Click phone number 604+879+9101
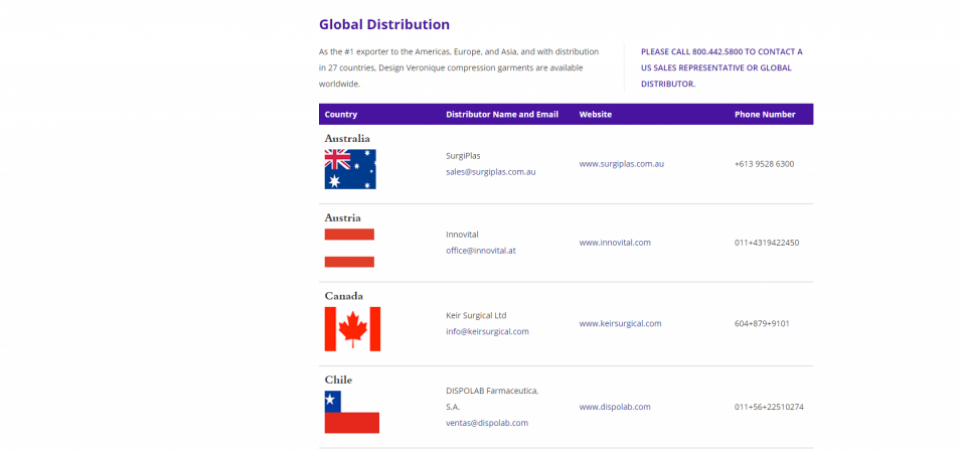The image size is (960, 450). [x=762, y=323]
